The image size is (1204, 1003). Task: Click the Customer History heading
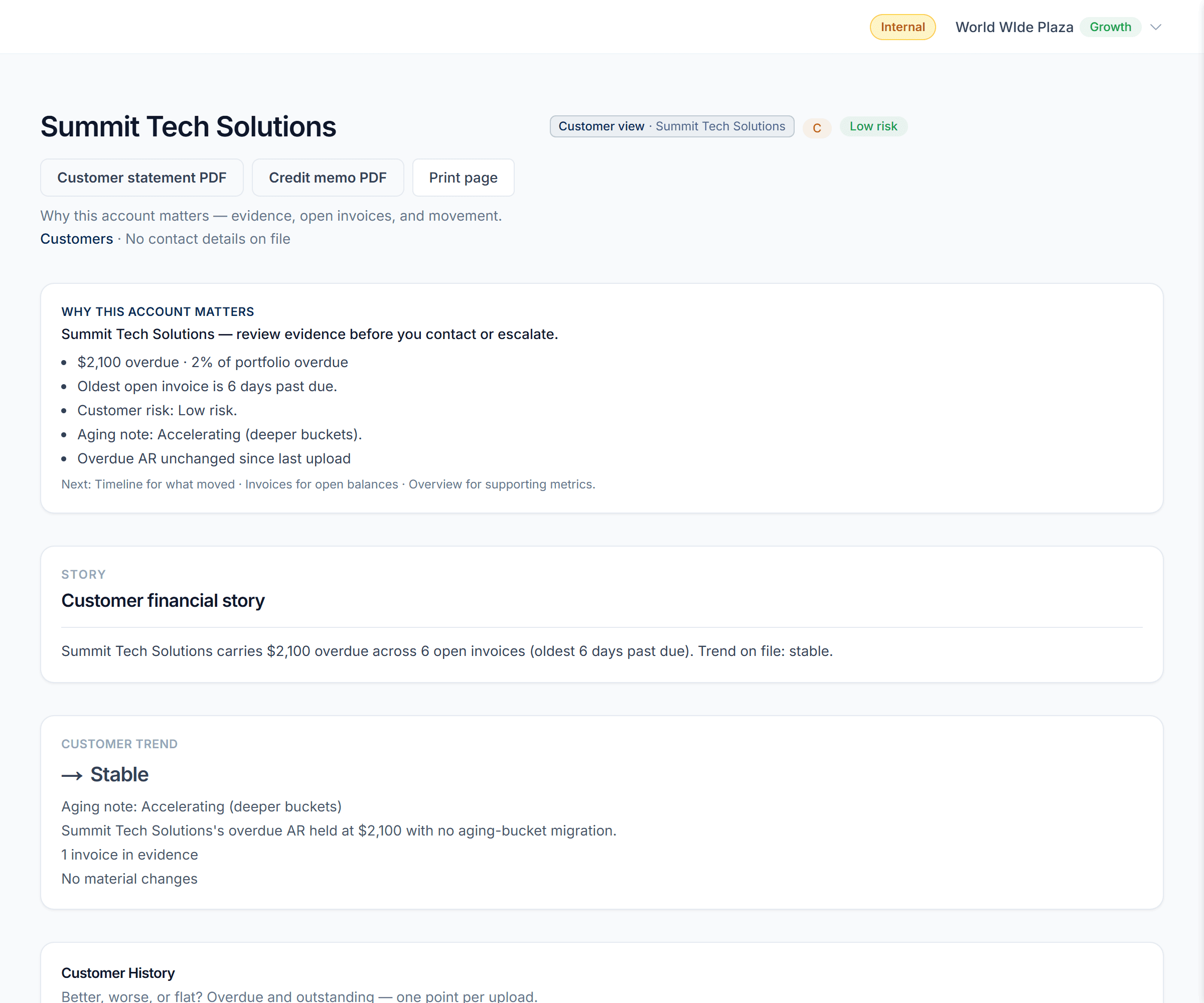point(118,973)
